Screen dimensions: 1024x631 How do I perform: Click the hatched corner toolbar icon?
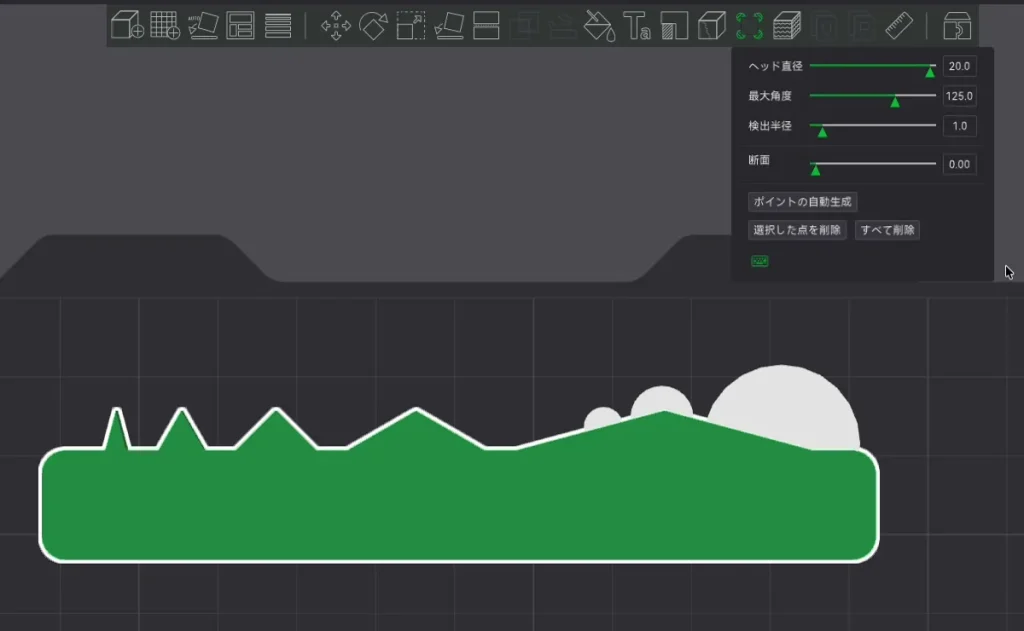pyautogui.click(x=674, y=25)
